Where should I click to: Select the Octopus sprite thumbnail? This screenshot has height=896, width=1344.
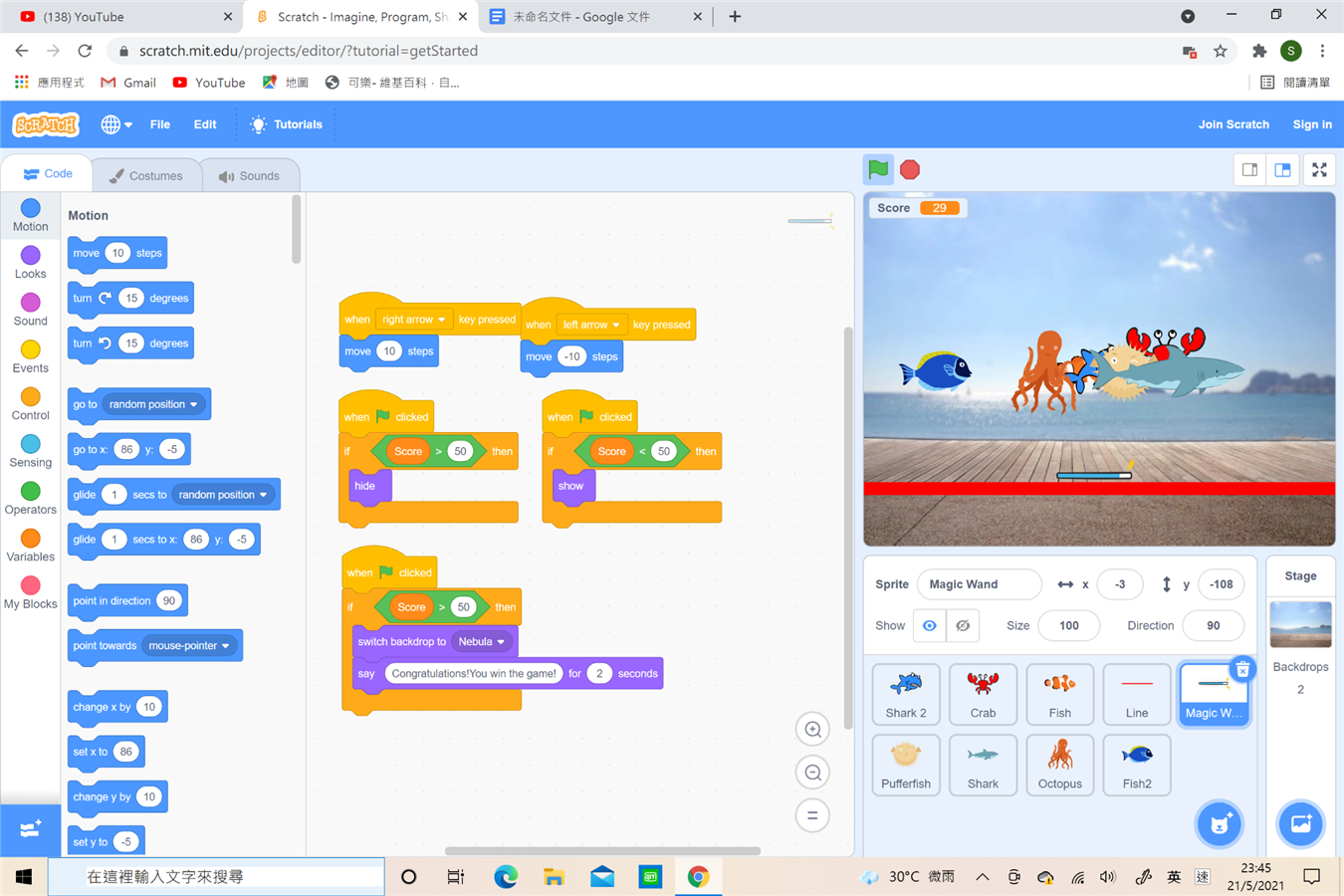point(1059,765)
